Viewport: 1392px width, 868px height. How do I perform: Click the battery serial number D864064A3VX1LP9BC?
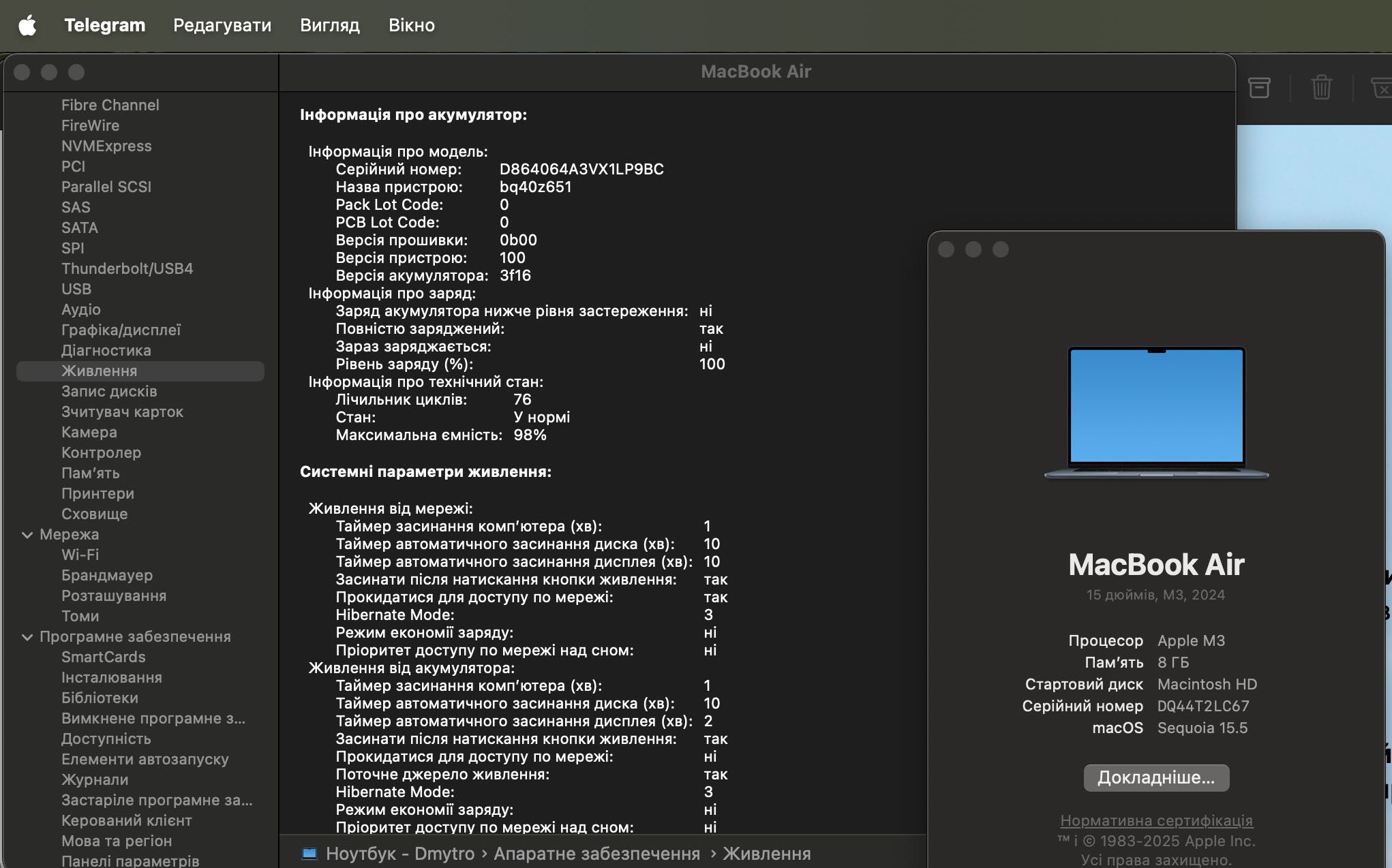pyautogui.click(x=581, y=169)
